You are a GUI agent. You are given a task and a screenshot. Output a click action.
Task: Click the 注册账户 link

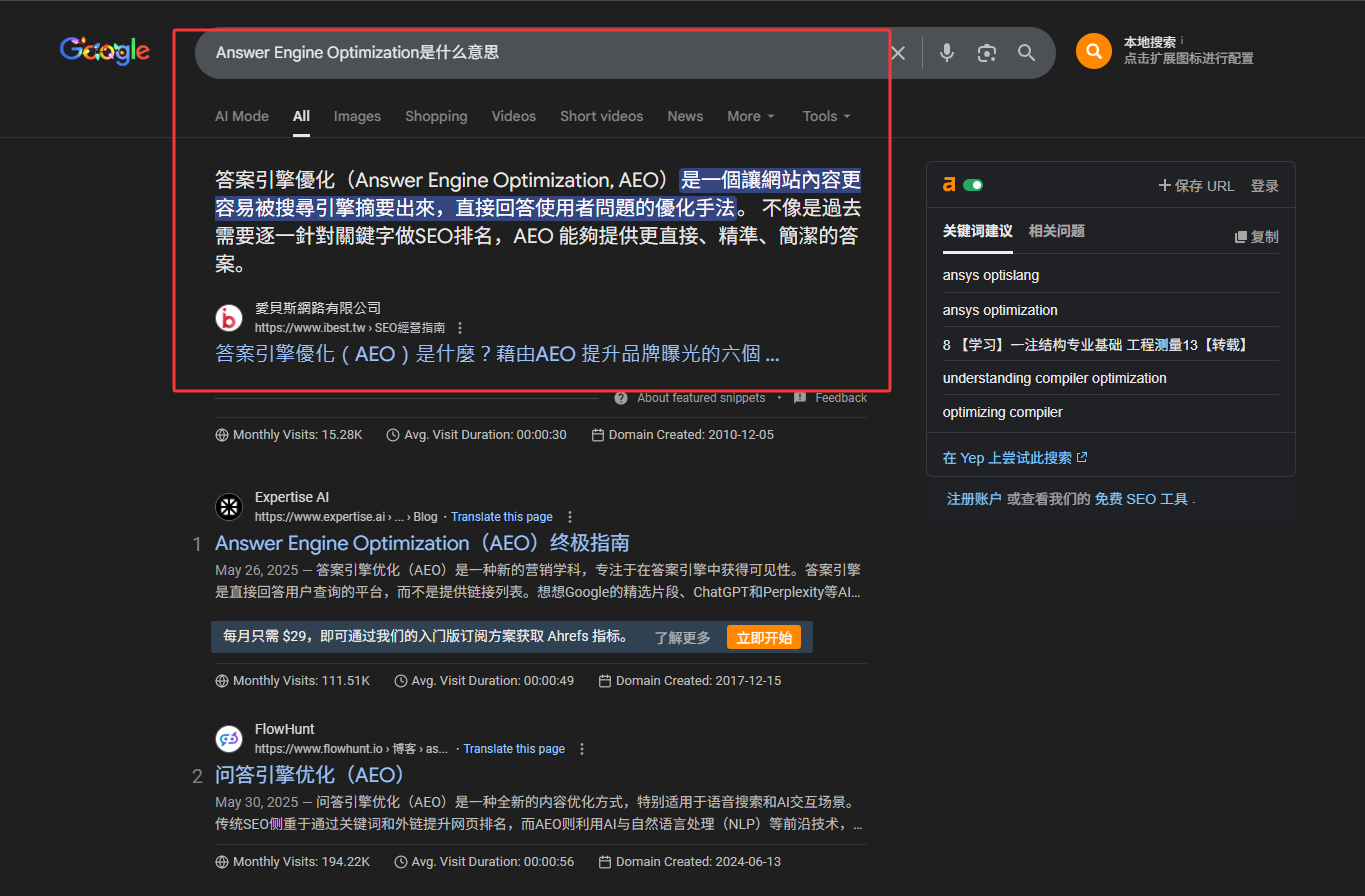click(974, 498)
